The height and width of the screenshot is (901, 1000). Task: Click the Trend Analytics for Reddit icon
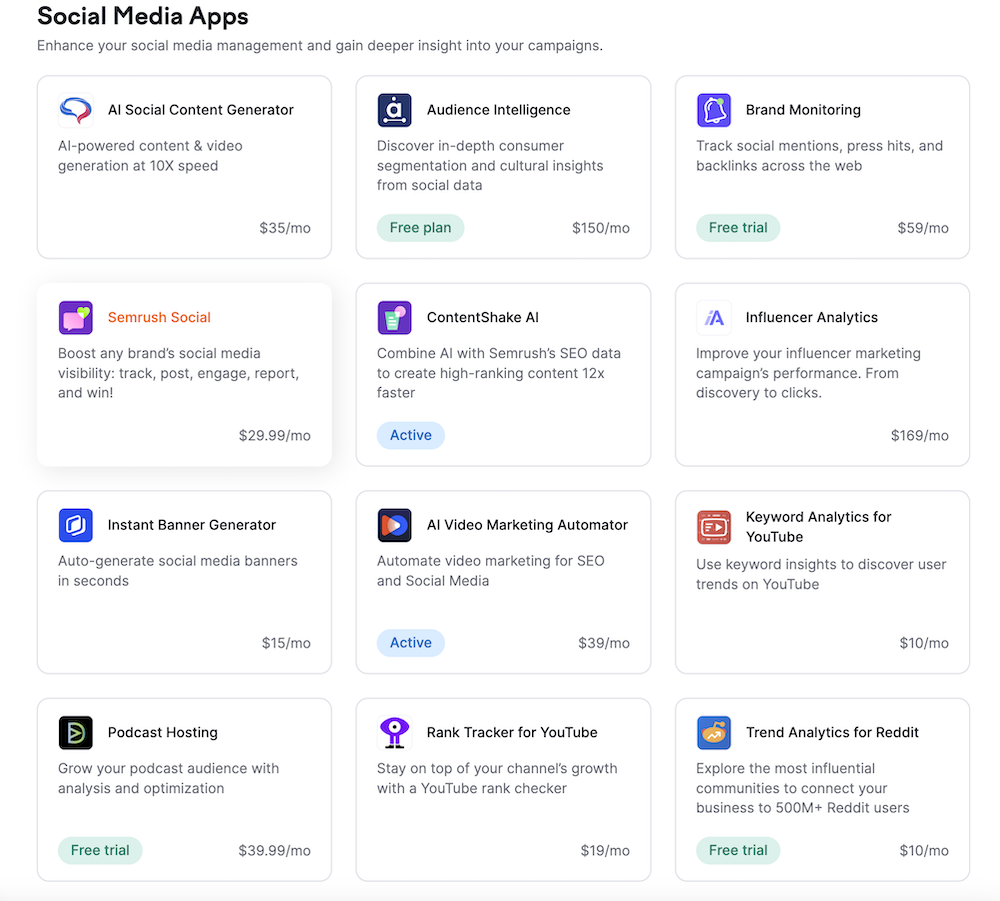(x=713, y=732)
